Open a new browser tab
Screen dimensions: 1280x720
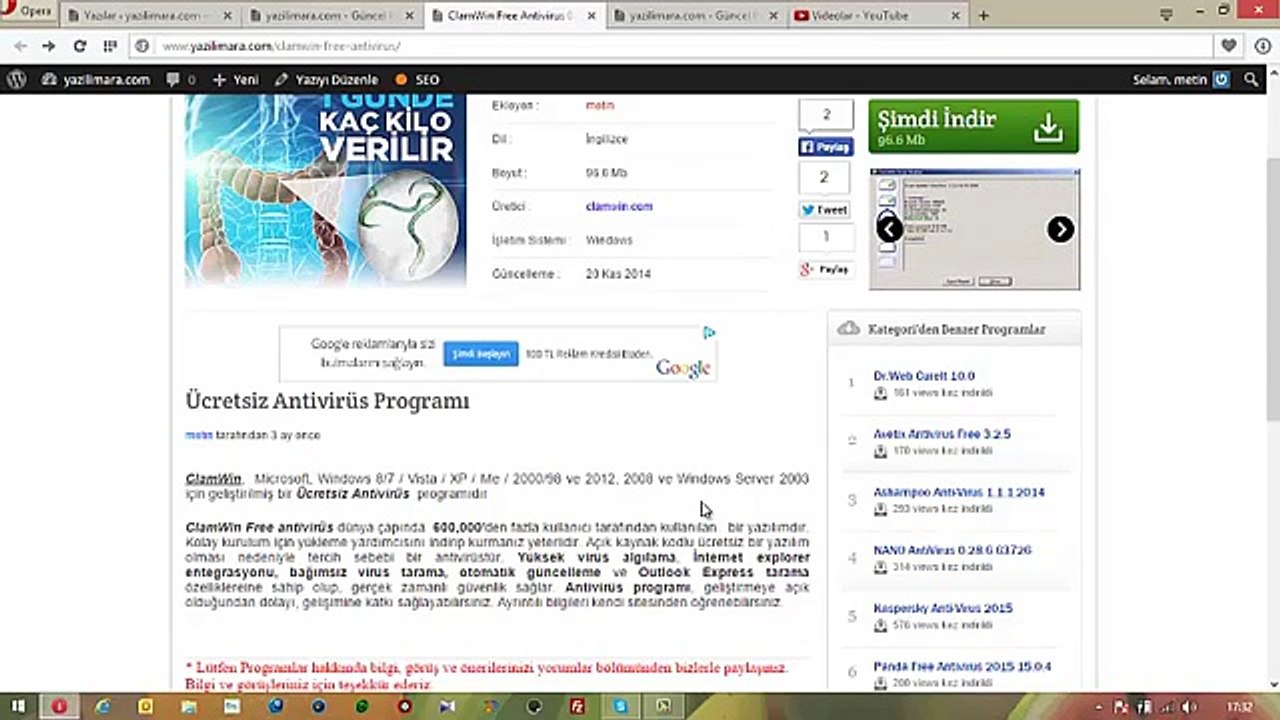pyautogui.click(x=984, y=16)
